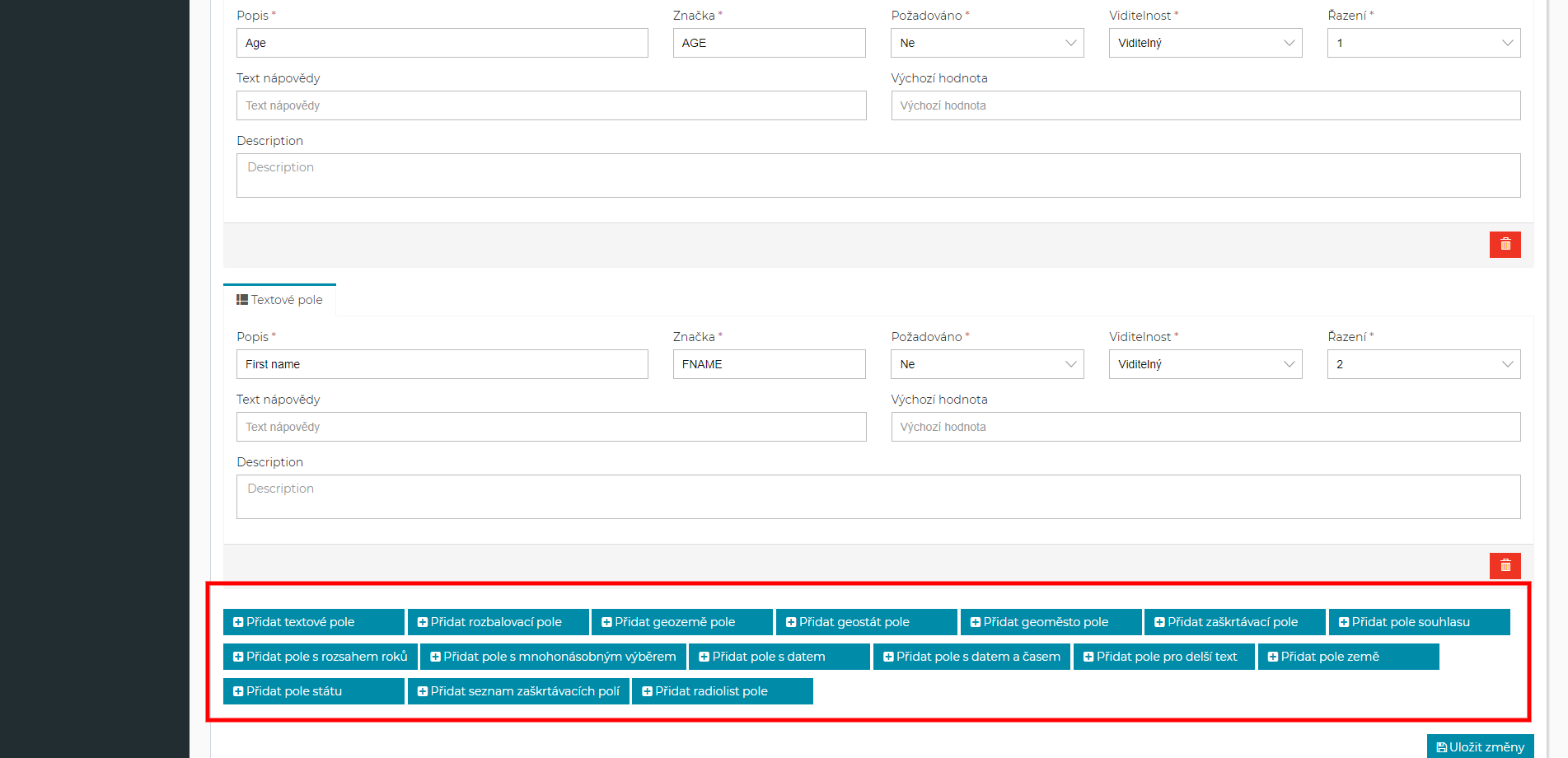Open Požadováno dropdown for First name field

(987, 364)
